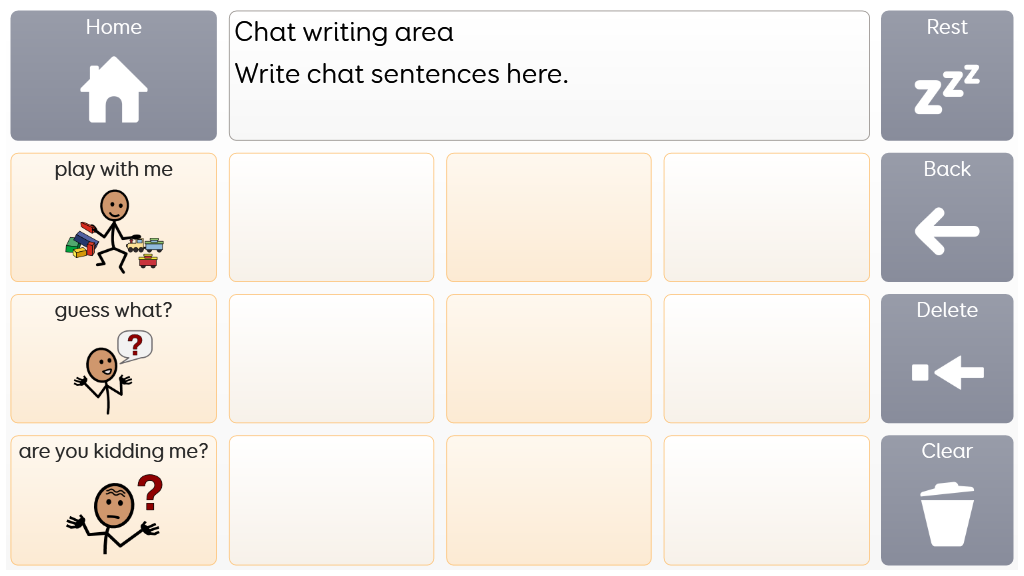Screen dimensions: 1024x576
Task: Pick middle empty cell in 'are you kidding me?' row
Action: tap(549, 500)
